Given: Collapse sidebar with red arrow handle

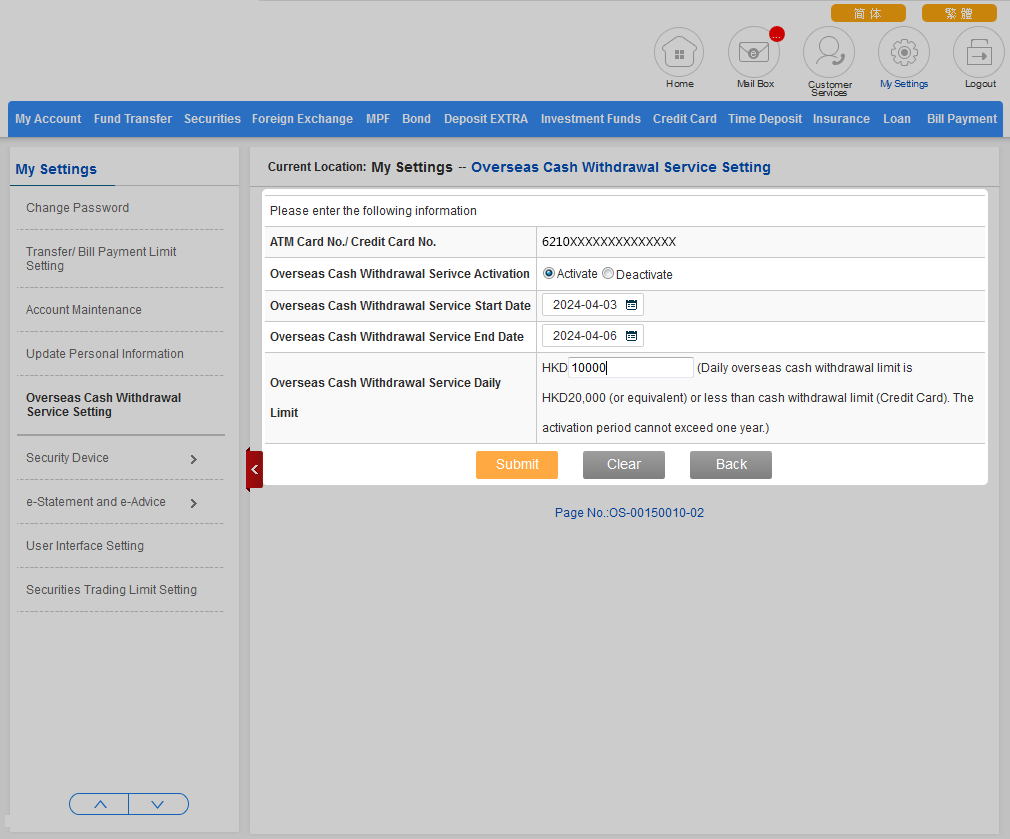Looking at the screenshot, I should pyautogui.click(x=254, y=469).
